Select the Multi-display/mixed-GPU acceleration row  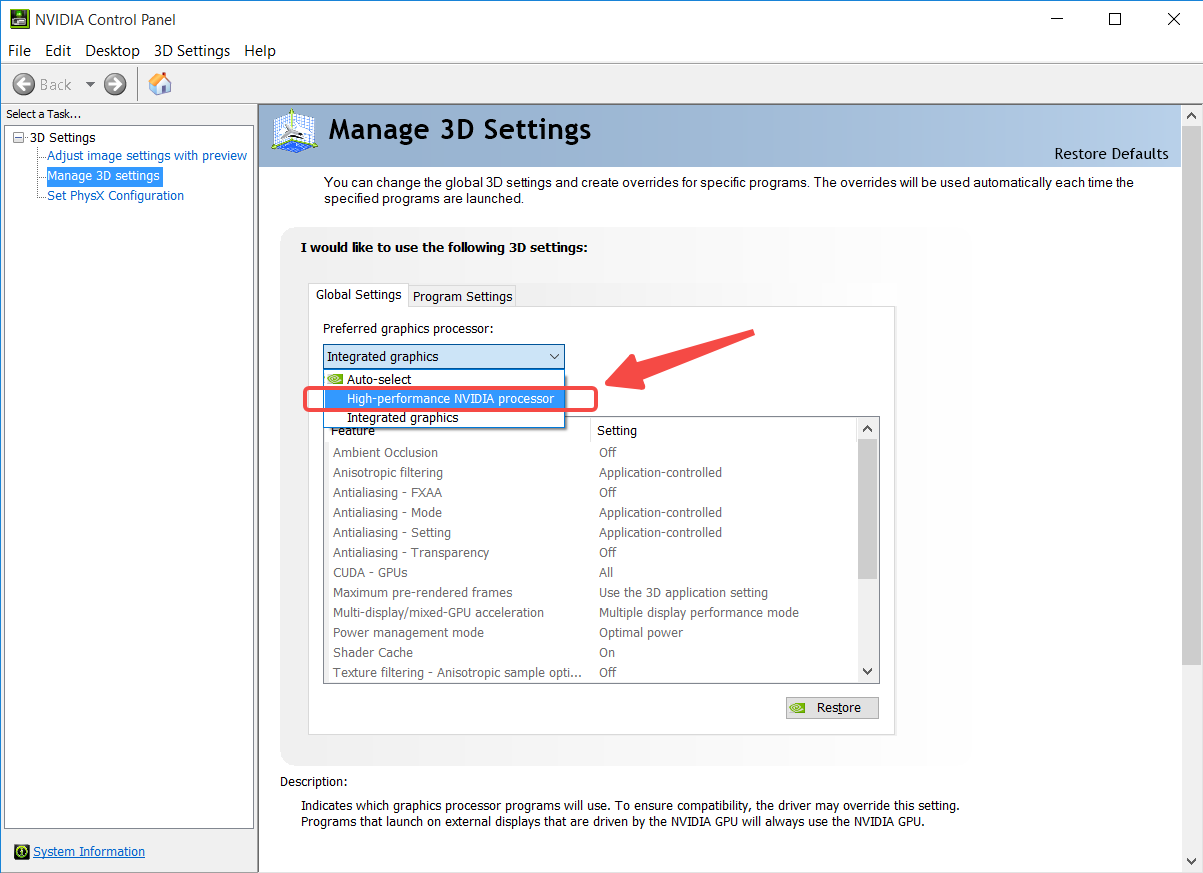tap(590, 613)
